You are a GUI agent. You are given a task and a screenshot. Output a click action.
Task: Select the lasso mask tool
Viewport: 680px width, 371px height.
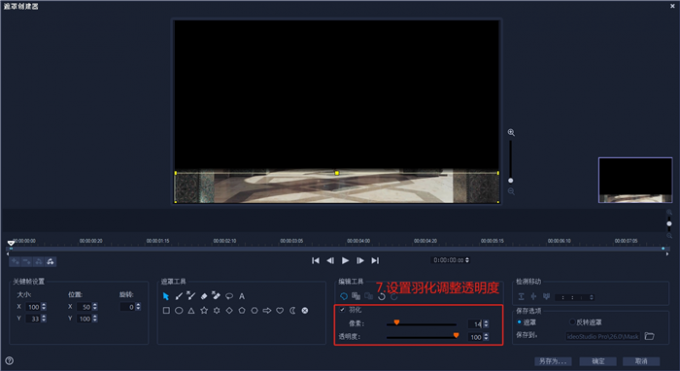[x=229, y=296]
